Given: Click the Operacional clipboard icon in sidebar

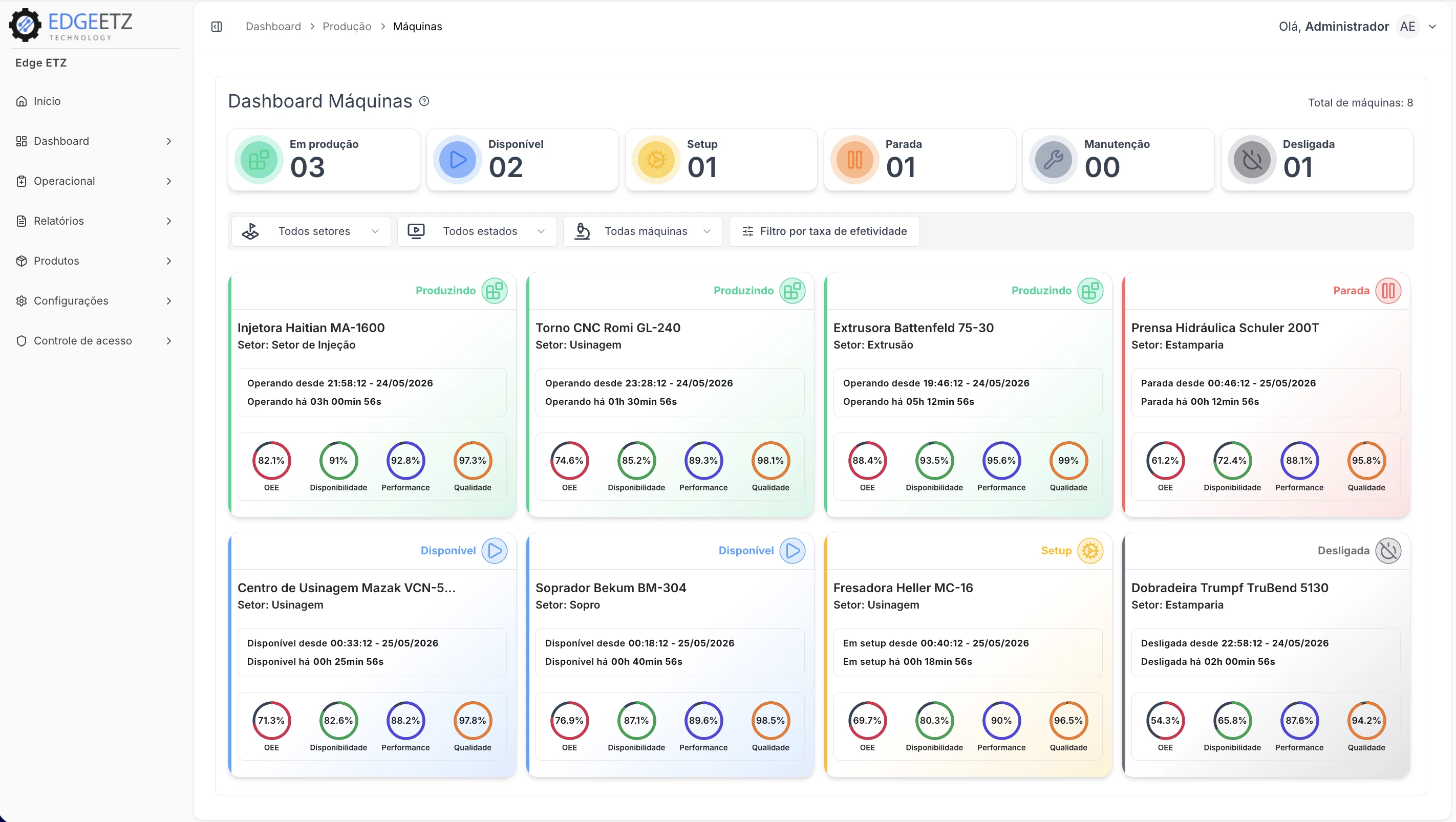Looking at the screenshot, I should coord(22,181).
